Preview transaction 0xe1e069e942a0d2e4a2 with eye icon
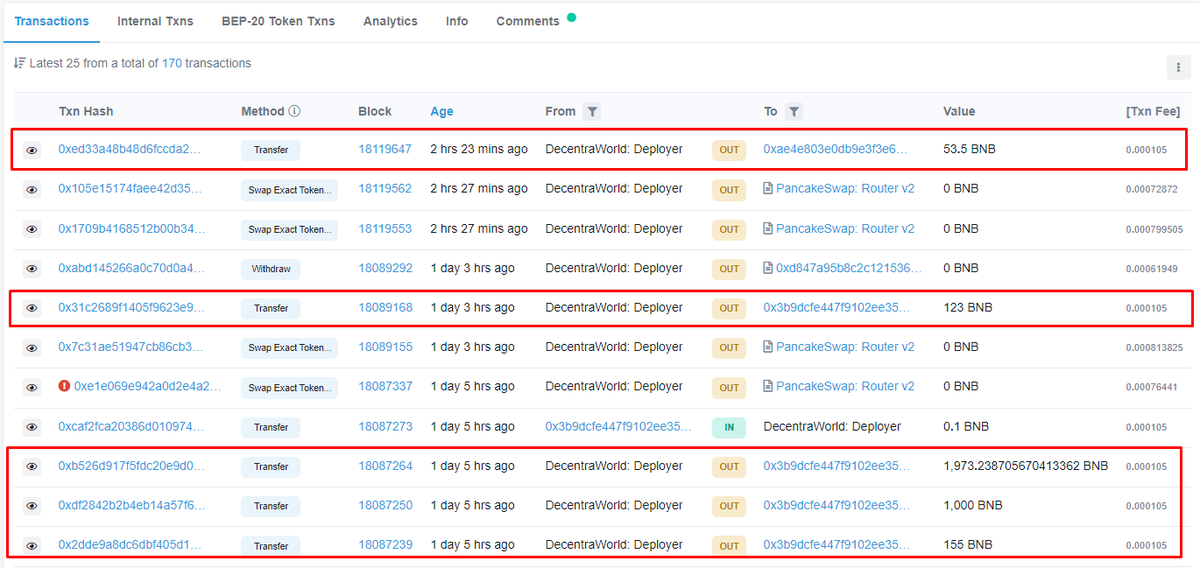This screenshot has width=1200, height=568. [x=32, y=387]
